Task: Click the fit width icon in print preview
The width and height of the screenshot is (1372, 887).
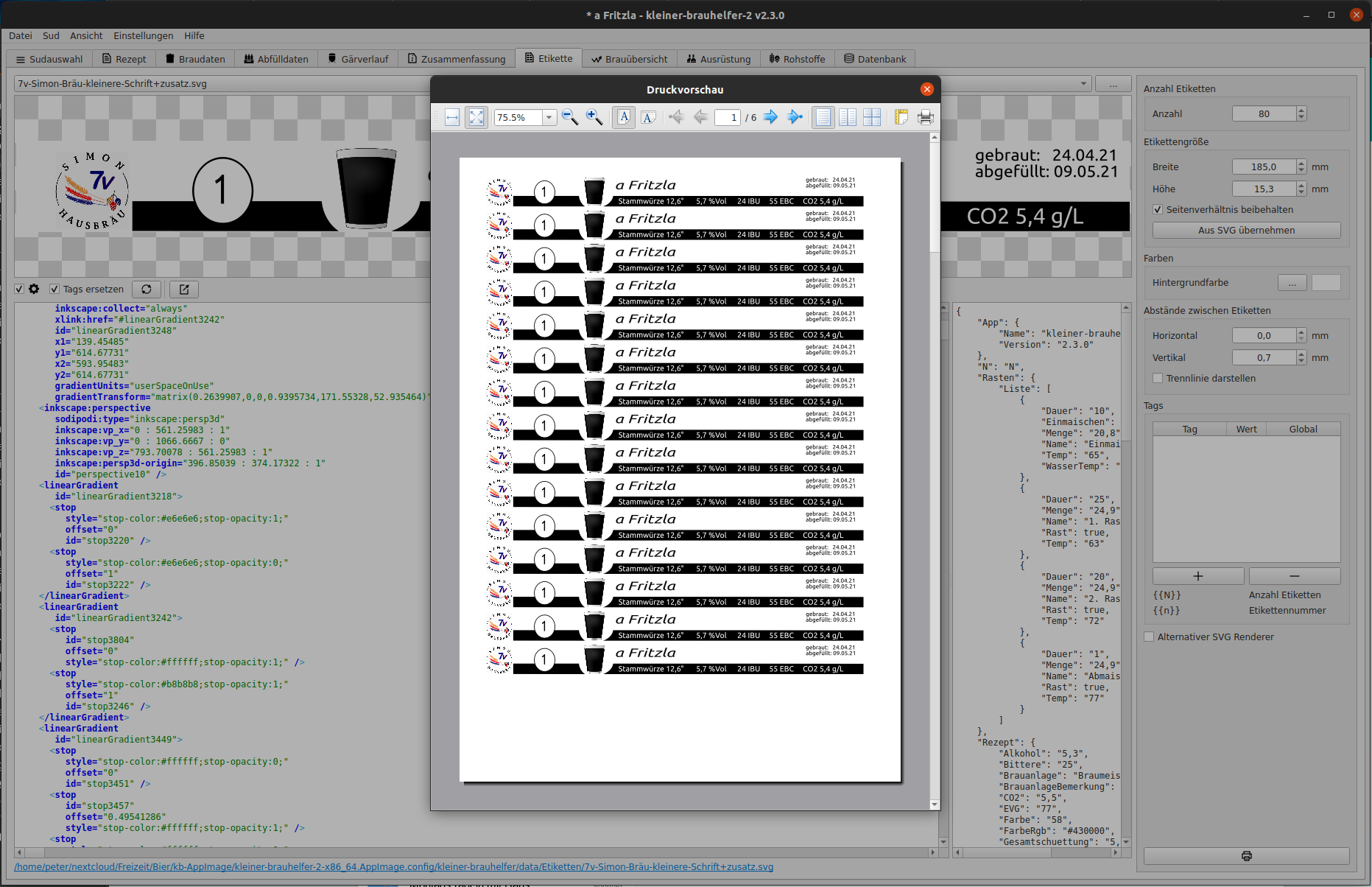Action: (452, 117)
